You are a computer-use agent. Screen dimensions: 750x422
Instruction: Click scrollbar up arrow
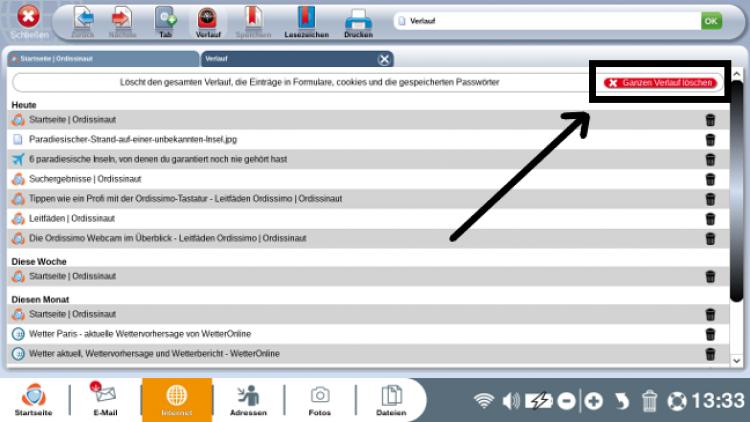[x=737, y=74]
